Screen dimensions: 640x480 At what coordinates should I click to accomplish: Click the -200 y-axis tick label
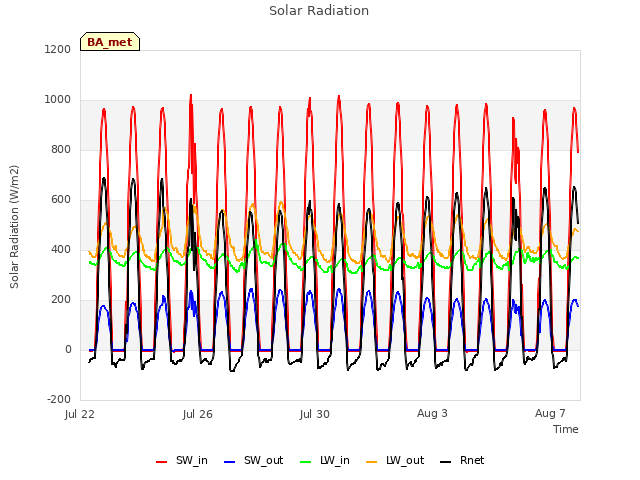pyautogui.click(x=59, y=399)
